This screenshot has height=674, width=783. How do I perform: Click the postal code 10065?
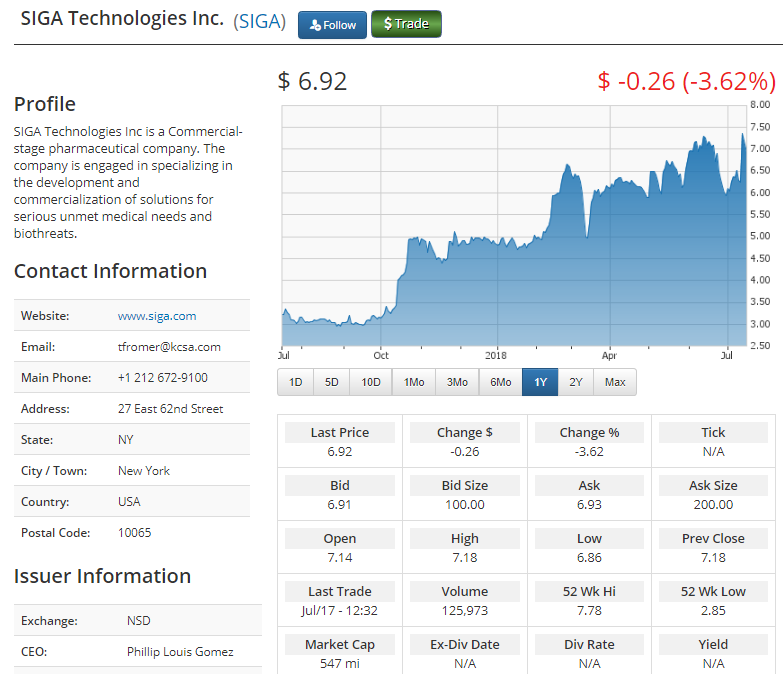click(x=134, y=533)
